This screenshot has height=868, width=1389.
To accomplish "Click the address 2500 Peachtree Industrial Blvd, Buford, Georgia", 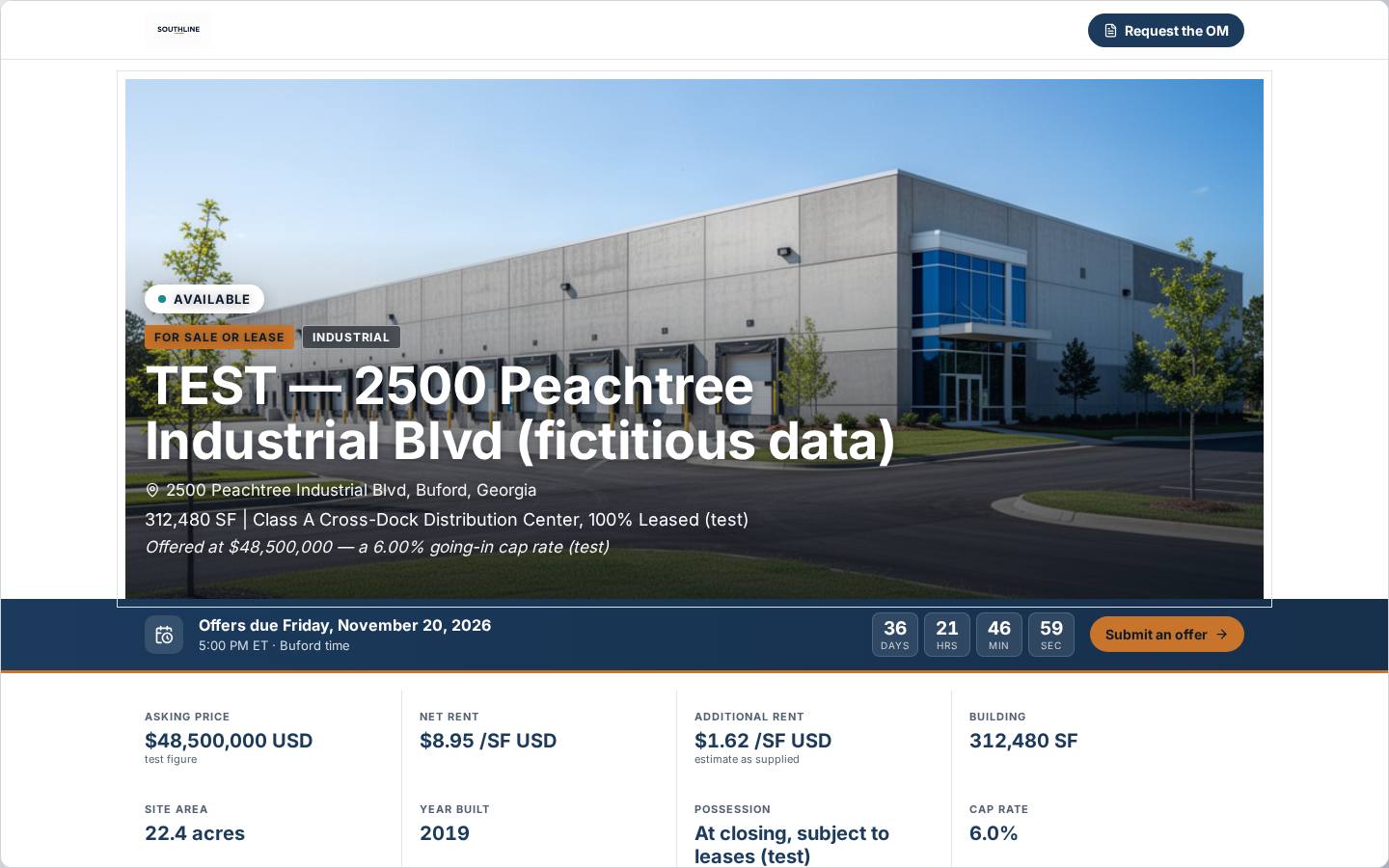I will pos(351,490).
